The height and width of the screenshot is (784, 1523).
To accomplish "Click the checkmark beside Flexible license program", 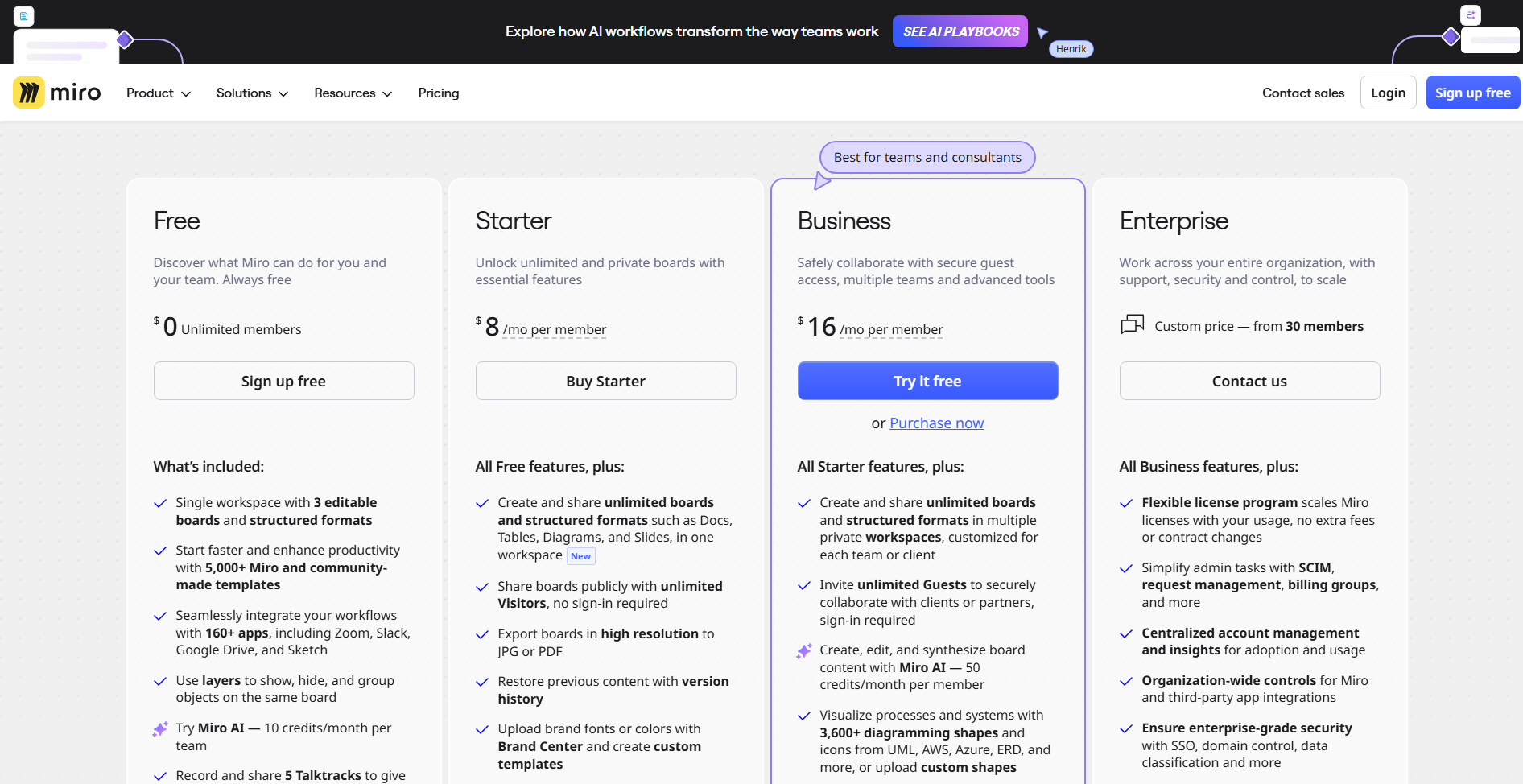I will click(x=1125, y=503).
